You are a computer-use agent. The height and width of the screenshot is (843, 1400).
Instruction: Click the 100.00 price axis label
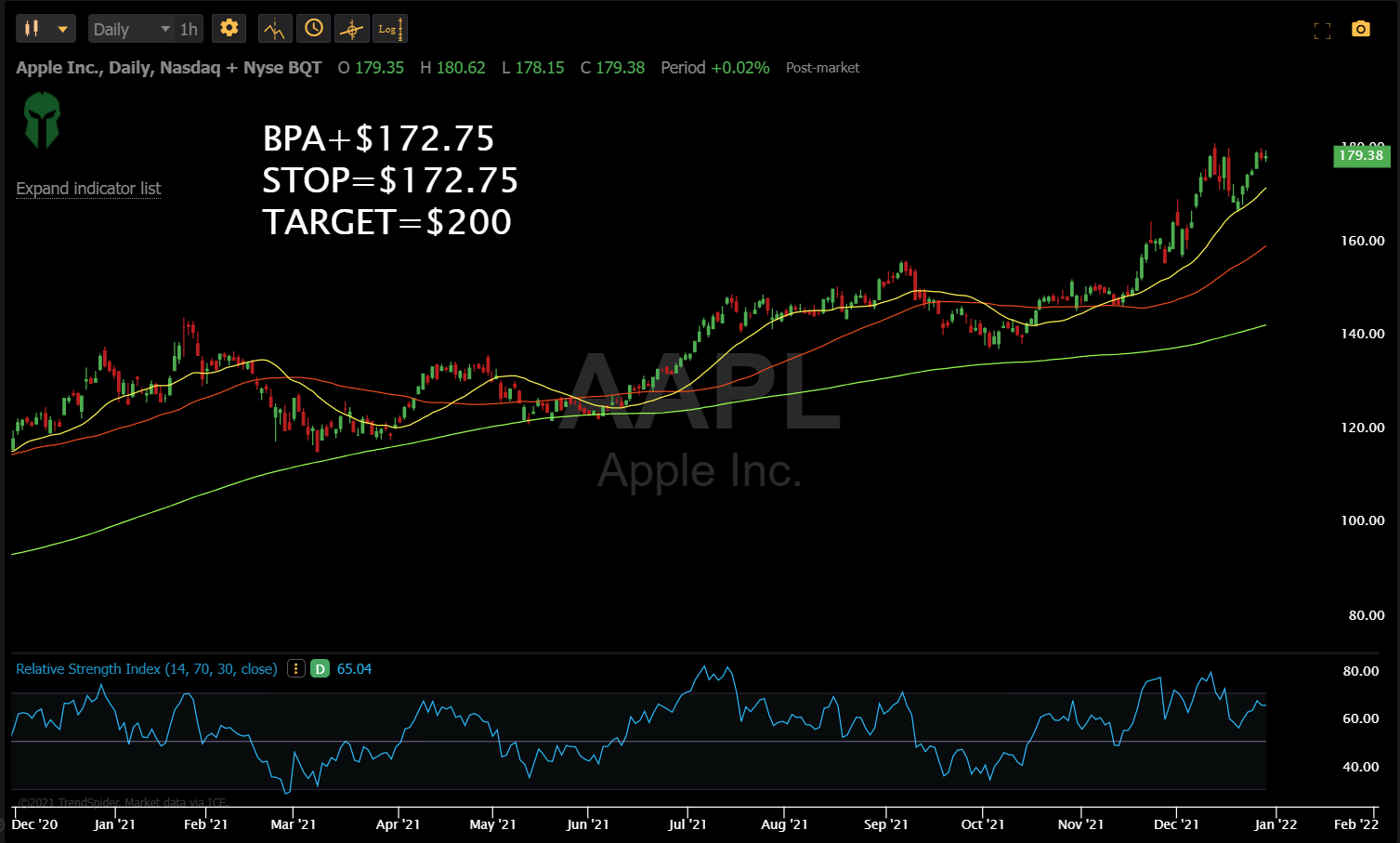pos(1362,520)
